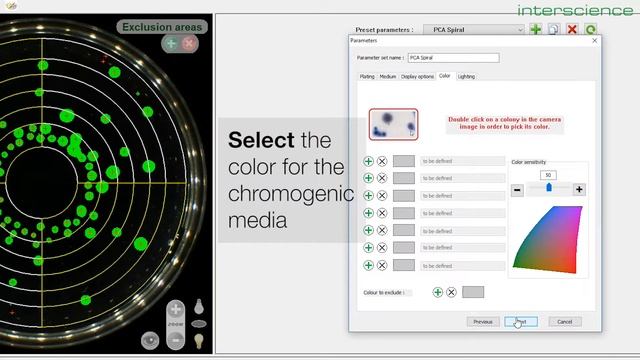Click the color sensitivity slider handle
The image size is (640, 360).
coord(549,187)
